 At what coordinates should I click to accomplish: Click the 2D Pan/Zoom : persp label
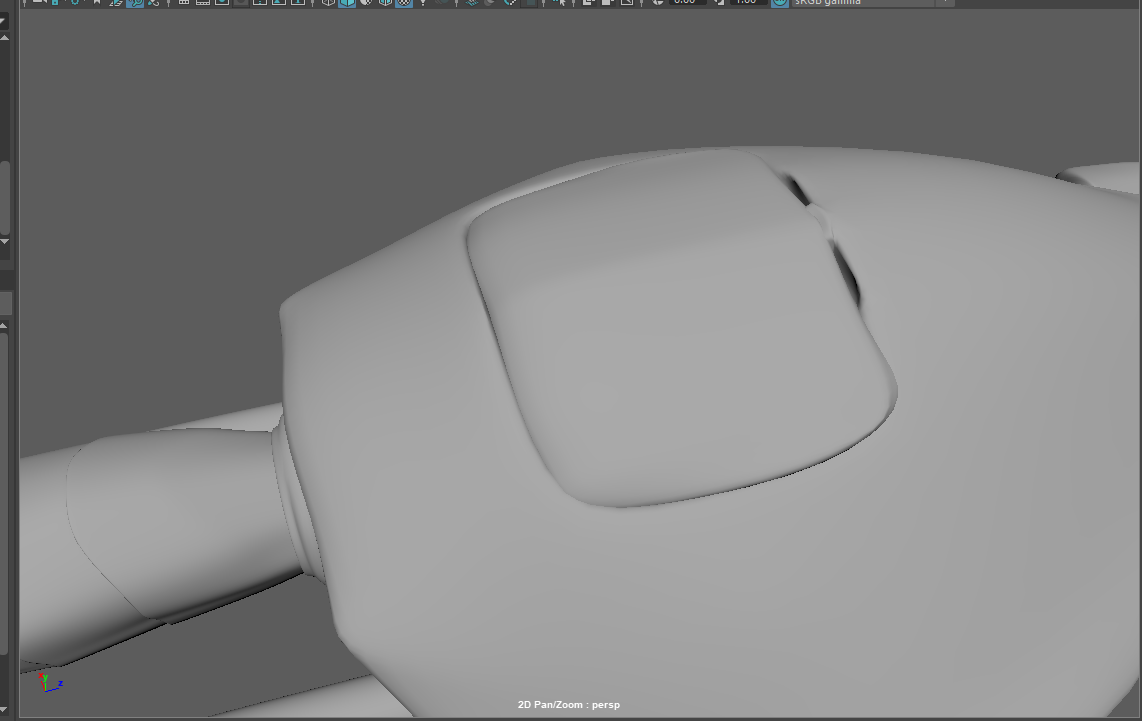tap(569, 704)
